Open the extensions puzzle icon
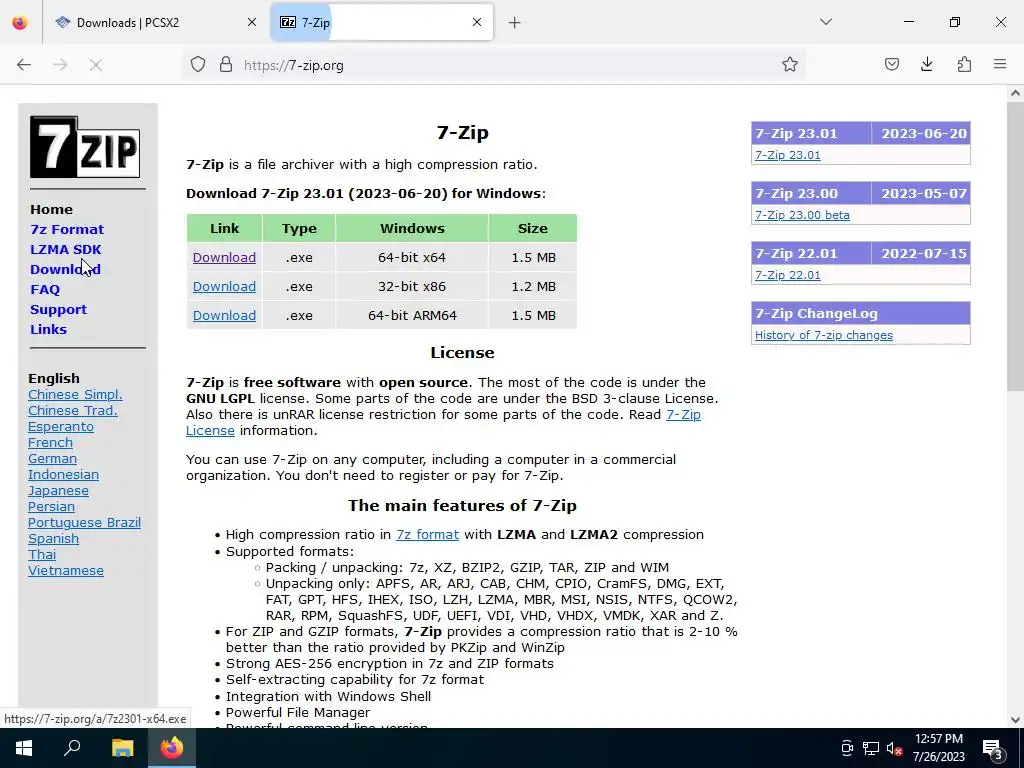 965,65
